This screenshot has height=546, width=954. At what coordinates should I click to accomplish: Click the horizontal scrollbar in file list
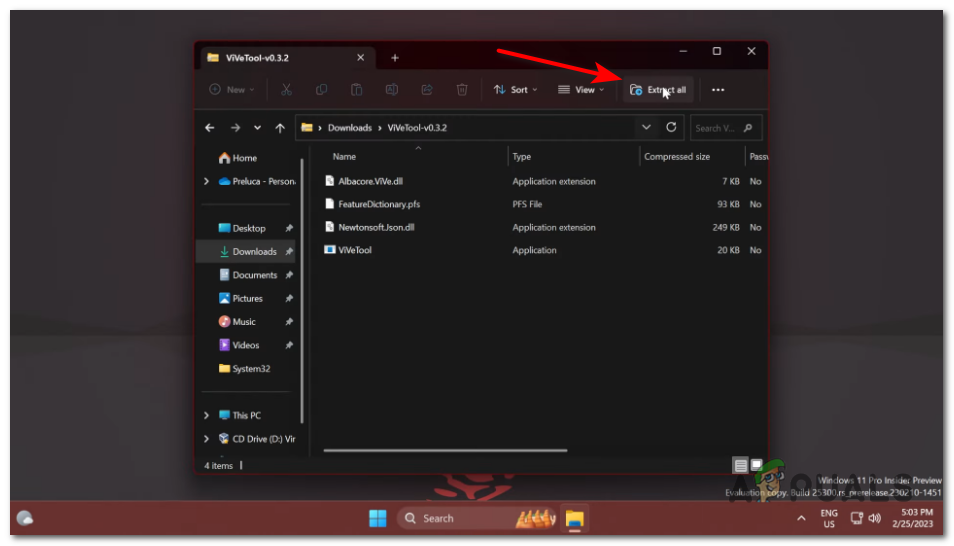click(x=445, y=450)
